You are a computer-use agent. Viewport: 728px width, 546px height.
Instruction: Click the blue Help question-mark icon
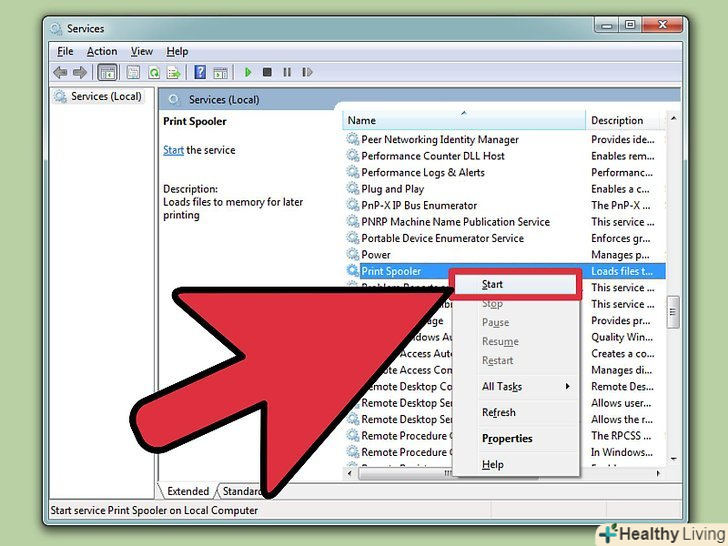tap(200, 72)
